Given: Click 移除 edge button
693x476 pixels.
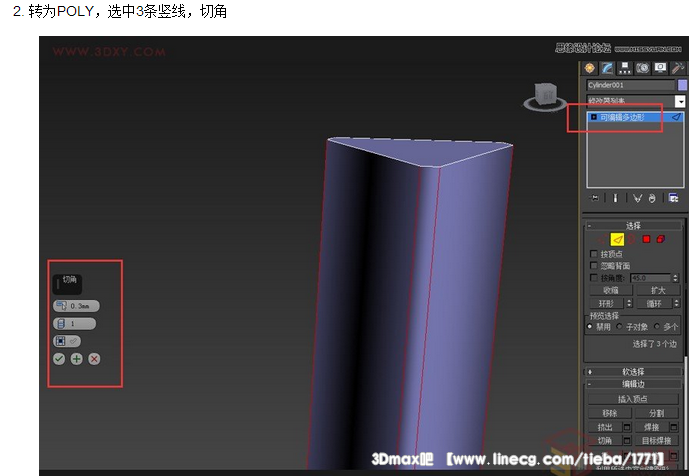Looking at the screenshot, I should coord(610,413).
